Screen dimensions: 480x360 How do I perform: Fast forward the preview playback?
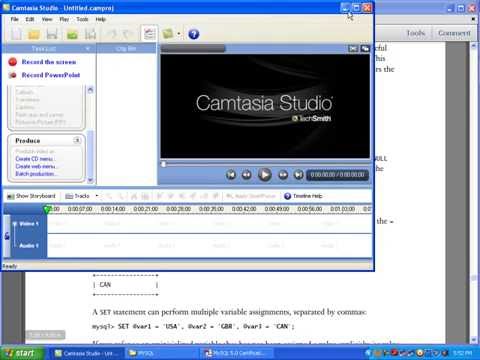(283, 175)
